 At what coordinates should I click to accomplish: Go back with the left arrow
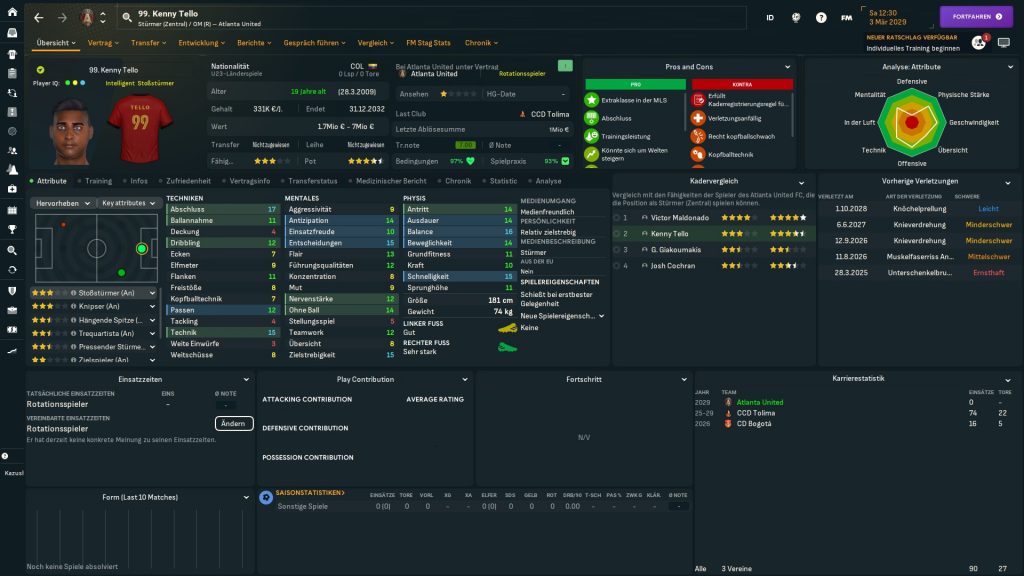[x=39, y=18]
